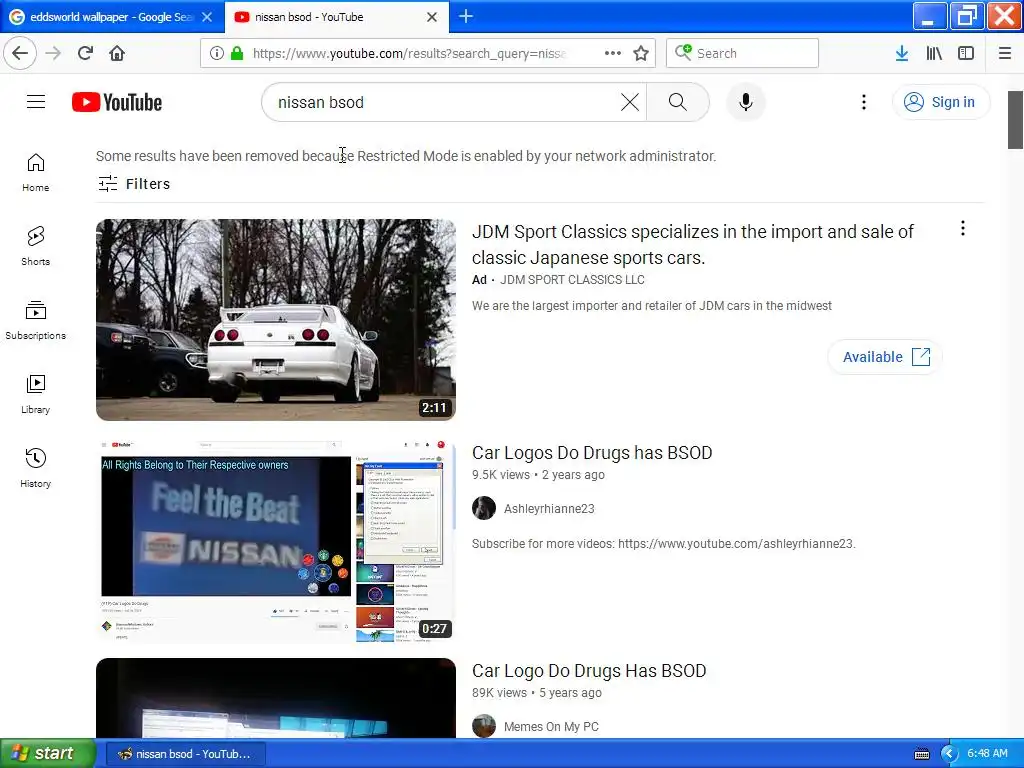Focus the browser URL address bar
This screenshot has width=1024, height=768.
[408, 53]
